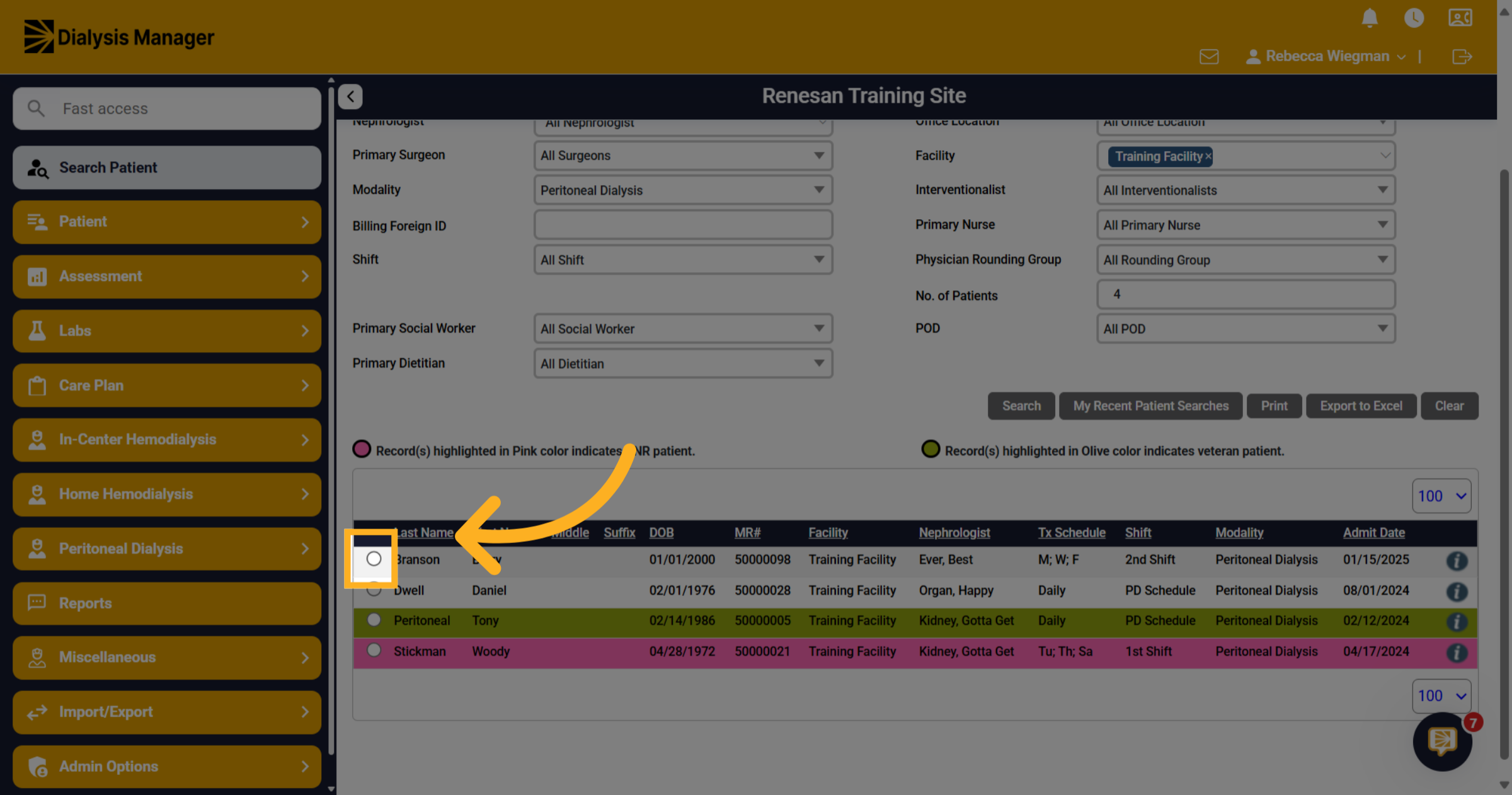Open the All Shift dropdown

point(683,260)
